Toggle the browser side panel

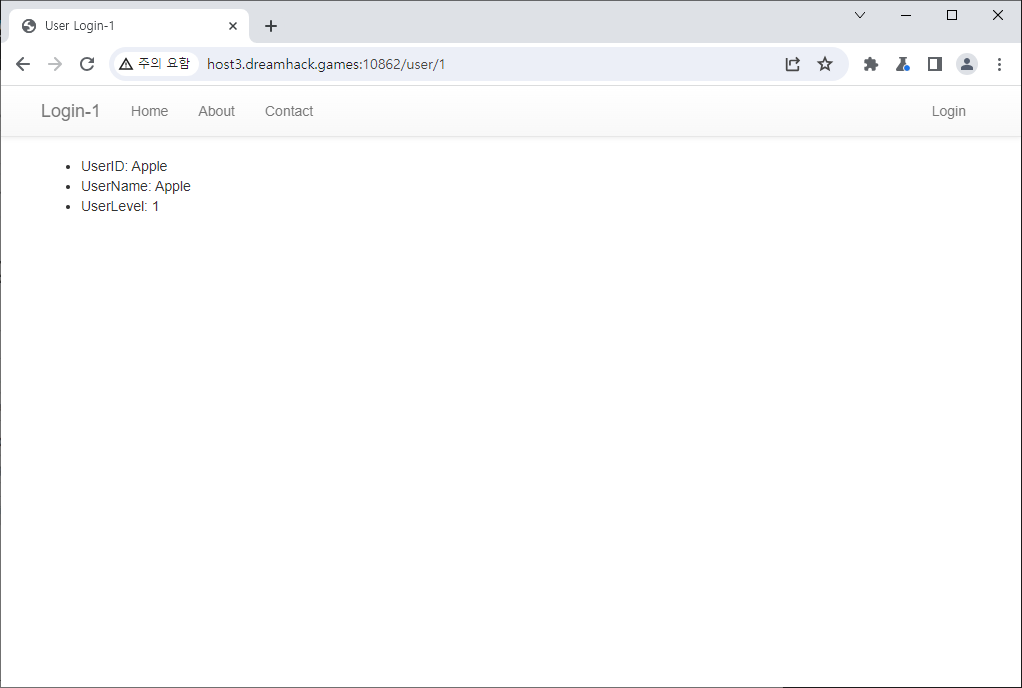(x=935, y=64)
